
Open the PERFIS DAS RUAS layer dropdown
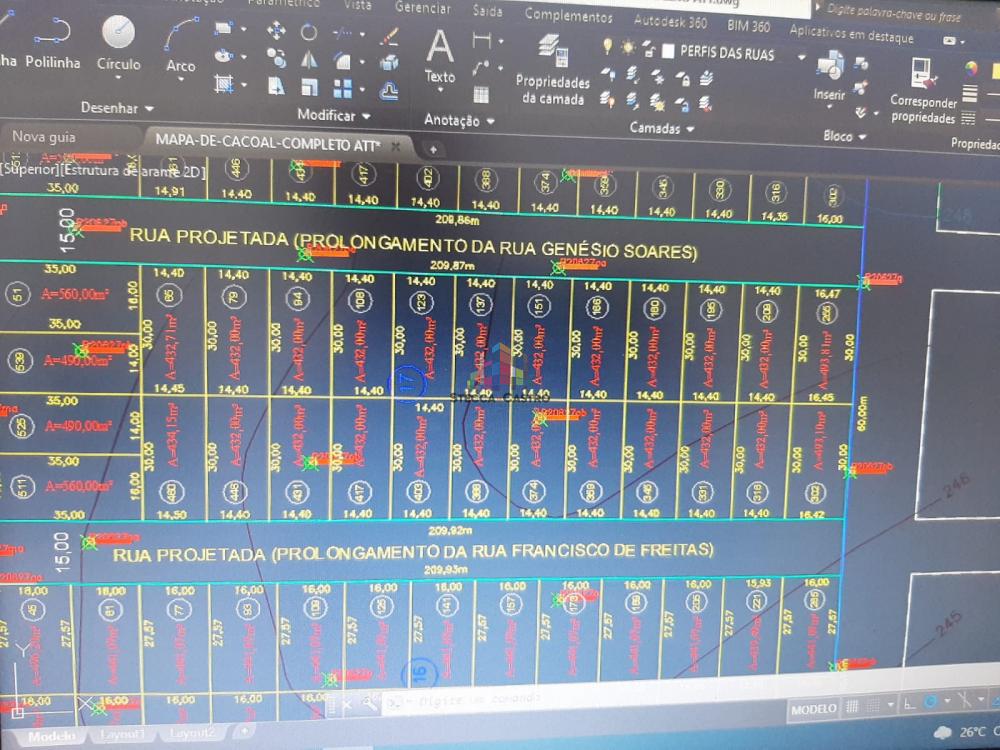pyautogui.click(x=801, y=57)
